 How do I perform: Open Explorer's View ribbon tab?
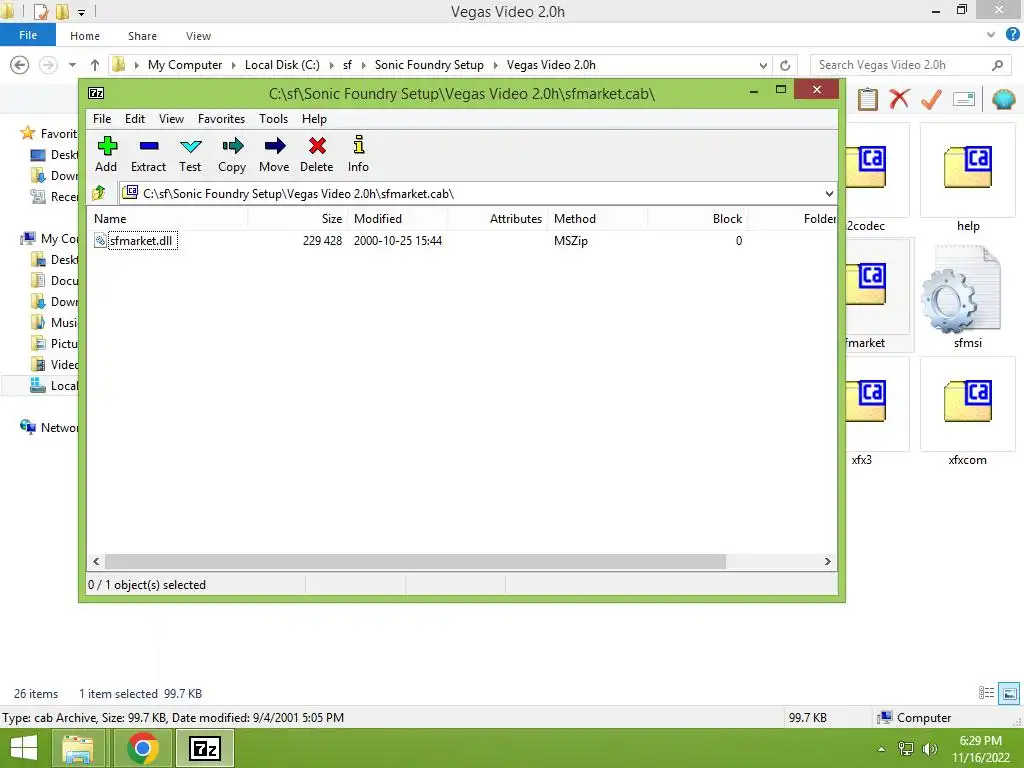tap(198, 36)
